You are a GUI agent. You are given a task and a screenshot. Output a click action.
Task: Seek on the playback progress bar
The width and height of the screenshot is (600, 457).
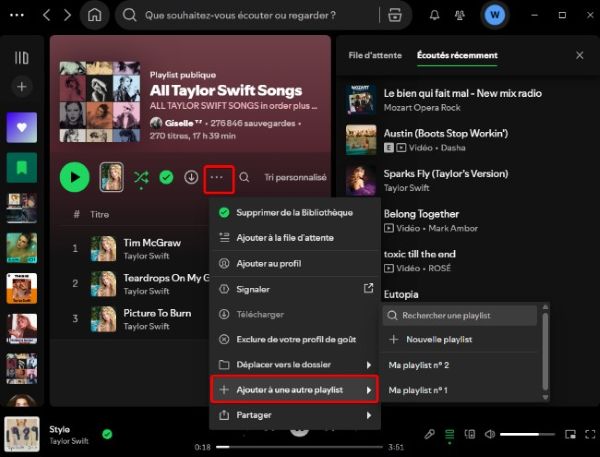pyautogui.click(x=299, y=447)
